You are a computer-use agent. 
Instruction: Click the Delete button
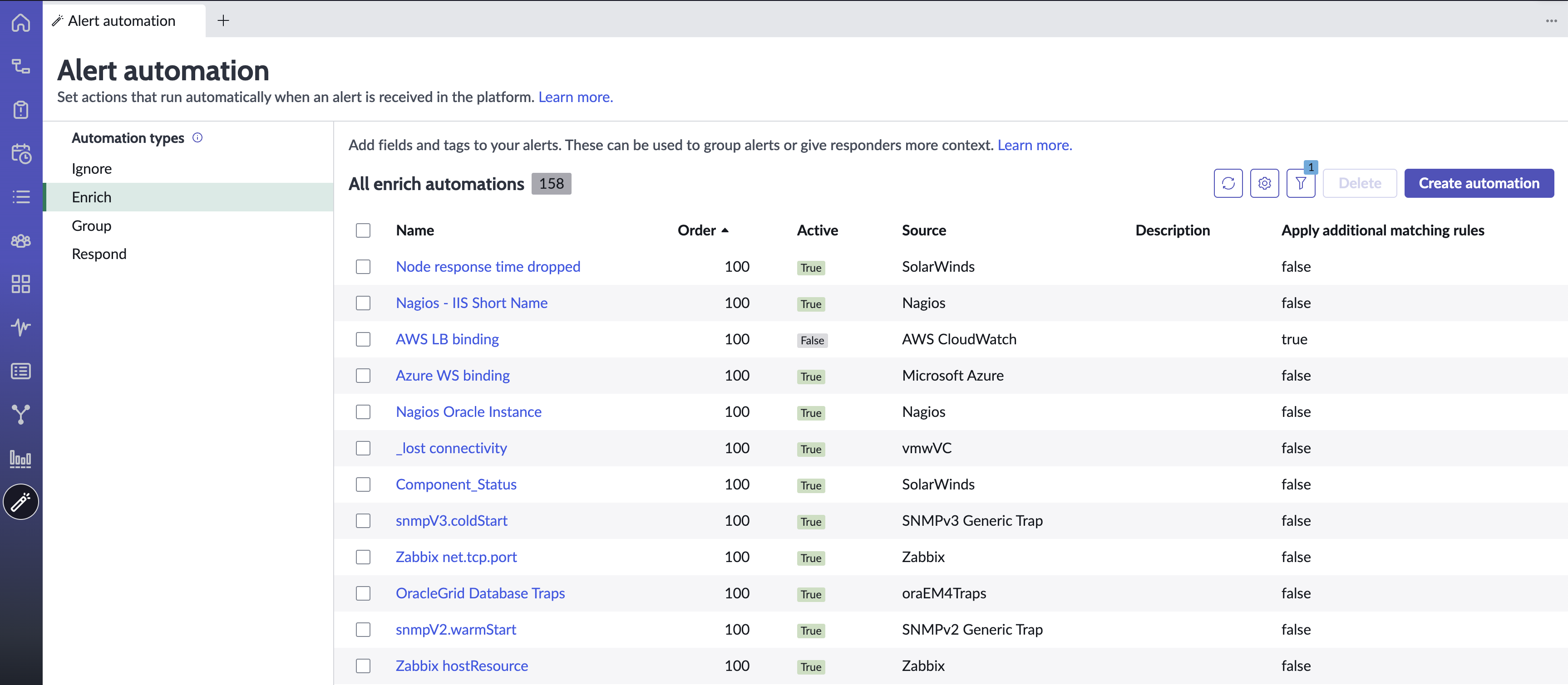click(x=1359, y=183)
